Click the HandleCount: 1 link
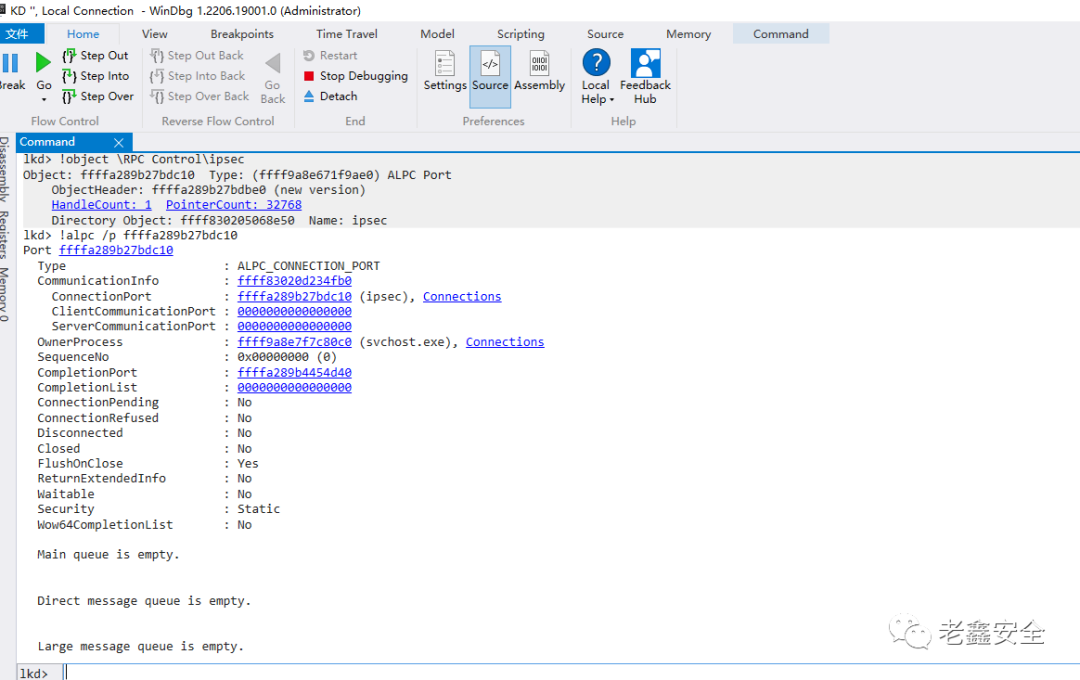This screenshot has width=1080, height=680. click(101, 205)
